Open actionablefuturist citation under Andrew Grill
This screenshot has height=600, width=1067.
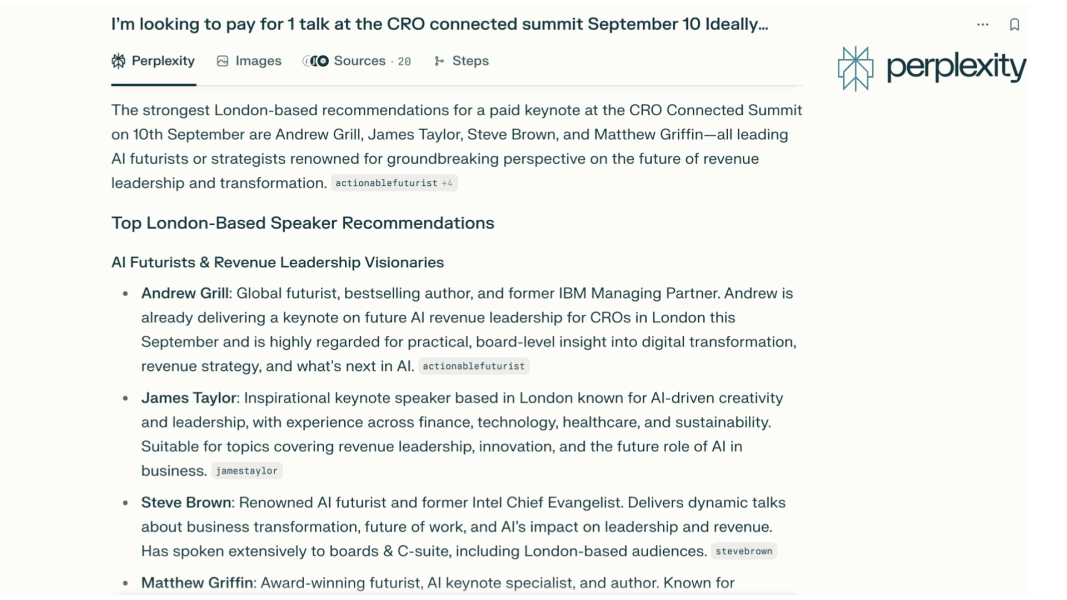[x=474, y=366]
